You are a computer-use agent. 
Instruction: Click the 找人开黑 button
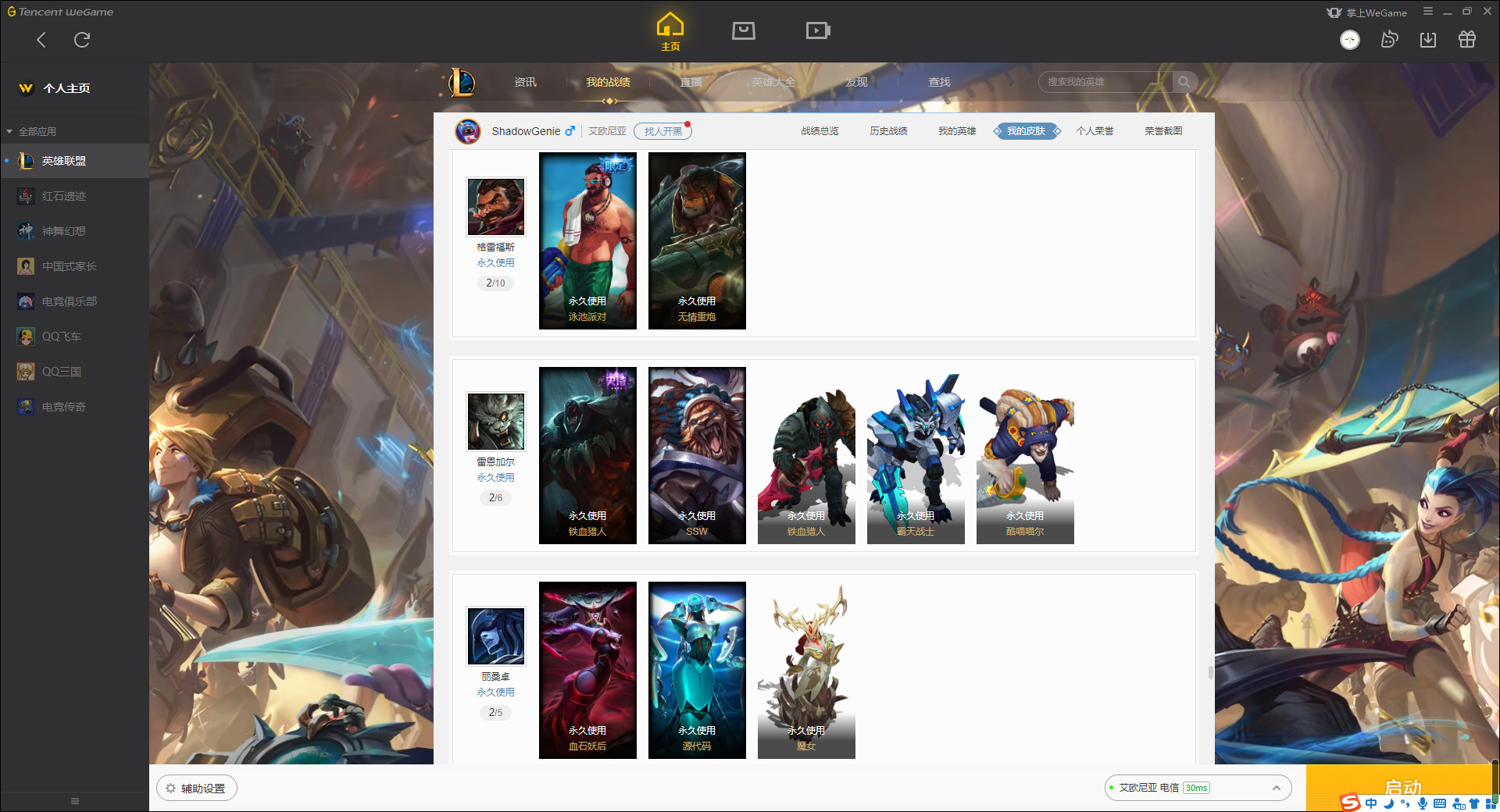coord(662,131)
